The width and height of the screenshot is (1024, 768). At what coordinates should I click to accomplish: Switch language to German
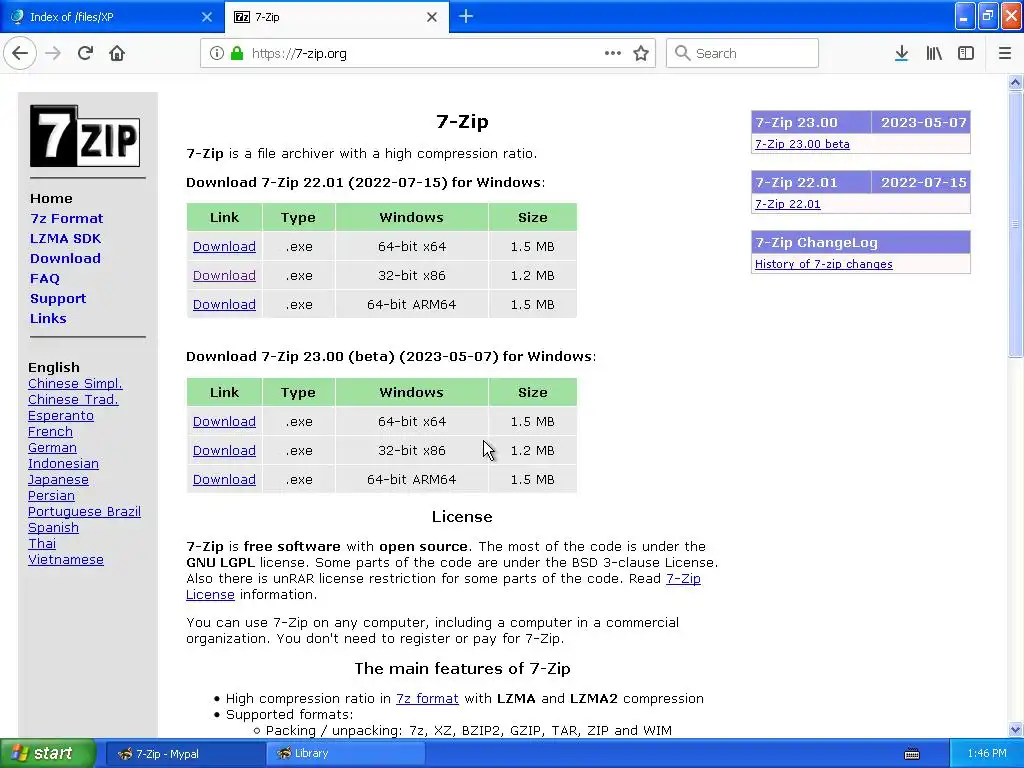point(52,447)
